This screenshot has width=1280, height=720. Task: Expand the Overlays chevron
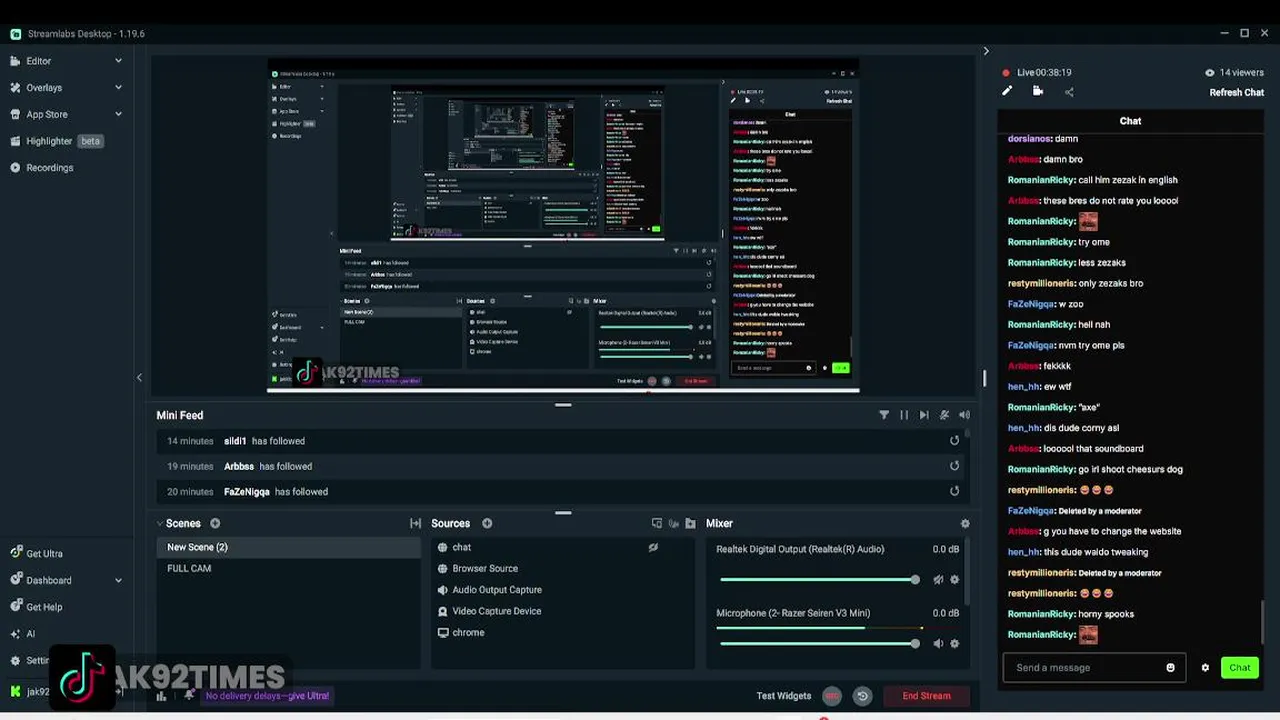(118, 88)
